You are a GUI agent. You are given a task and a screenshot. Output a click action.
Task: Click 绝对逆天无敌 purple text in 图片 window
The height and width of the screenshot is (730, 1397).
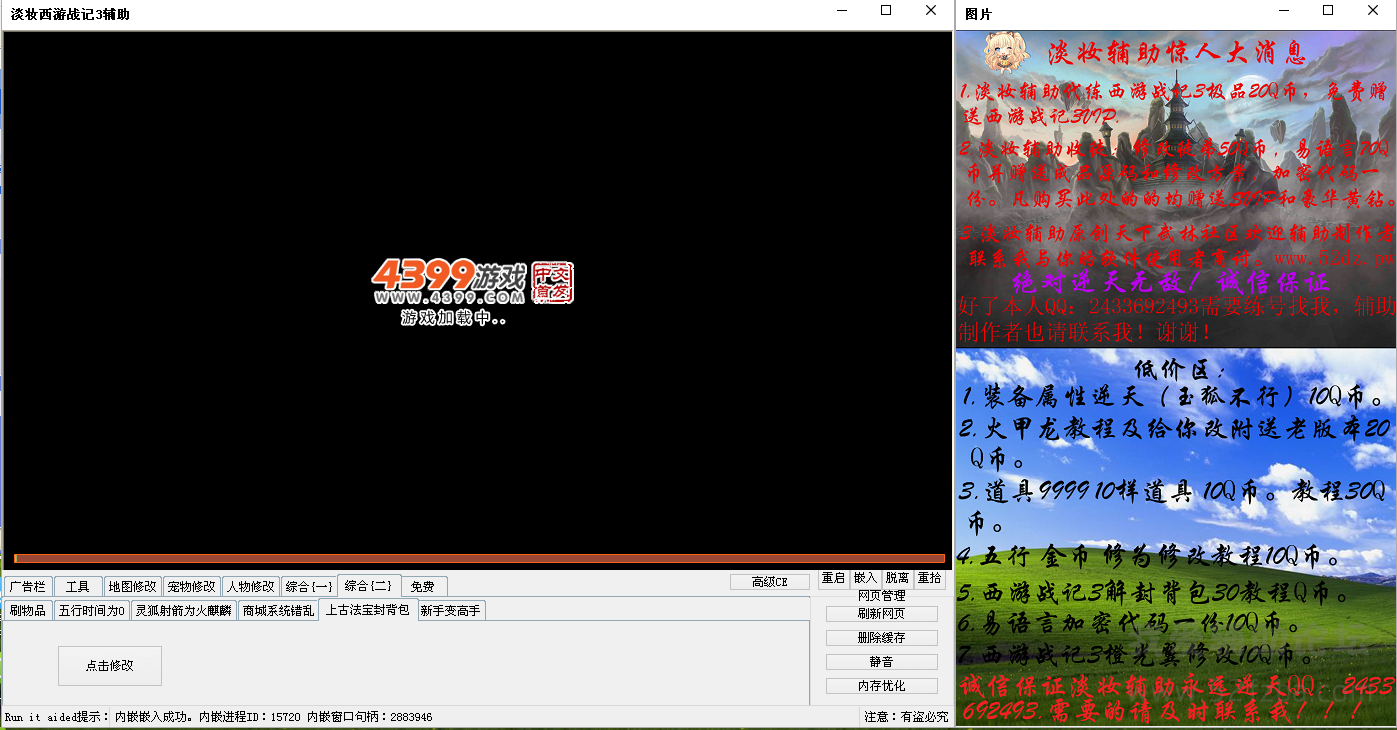point(1171,282)
